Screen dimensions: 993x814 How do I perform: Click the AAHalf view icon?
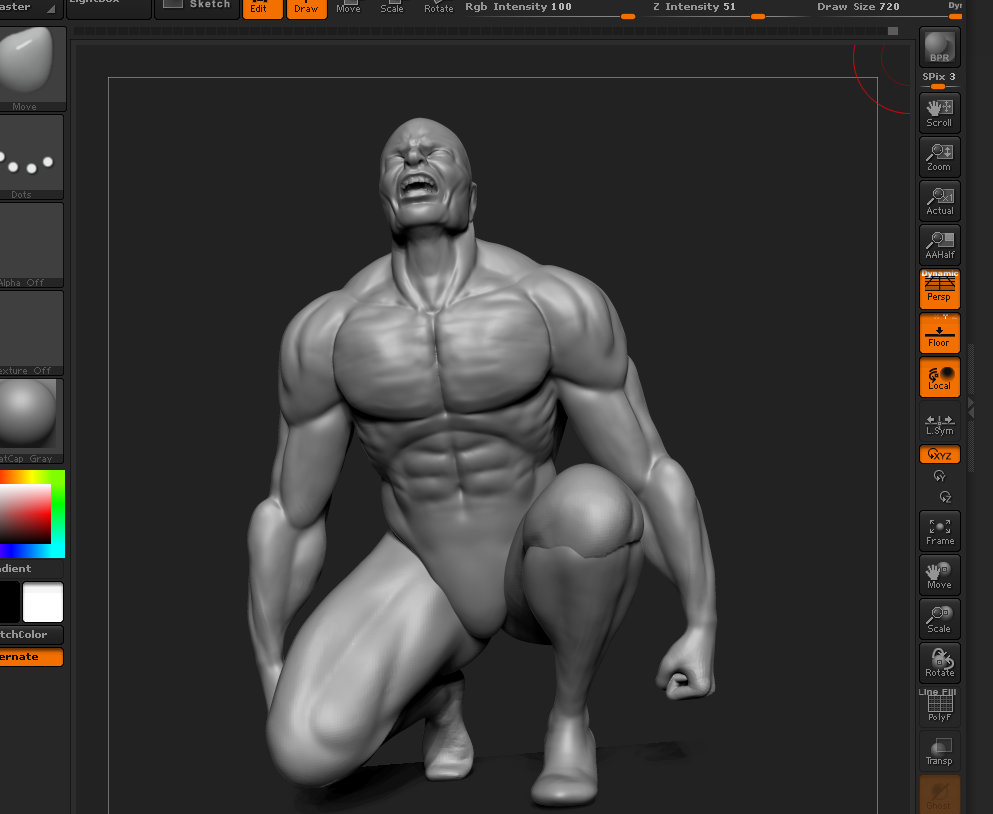939,245
